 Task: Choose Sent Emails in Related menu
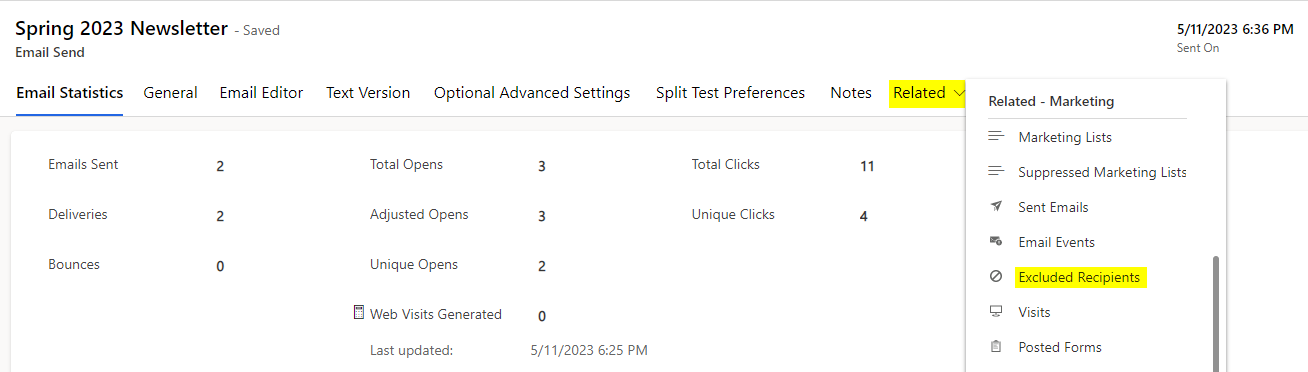pos(1053,207)
